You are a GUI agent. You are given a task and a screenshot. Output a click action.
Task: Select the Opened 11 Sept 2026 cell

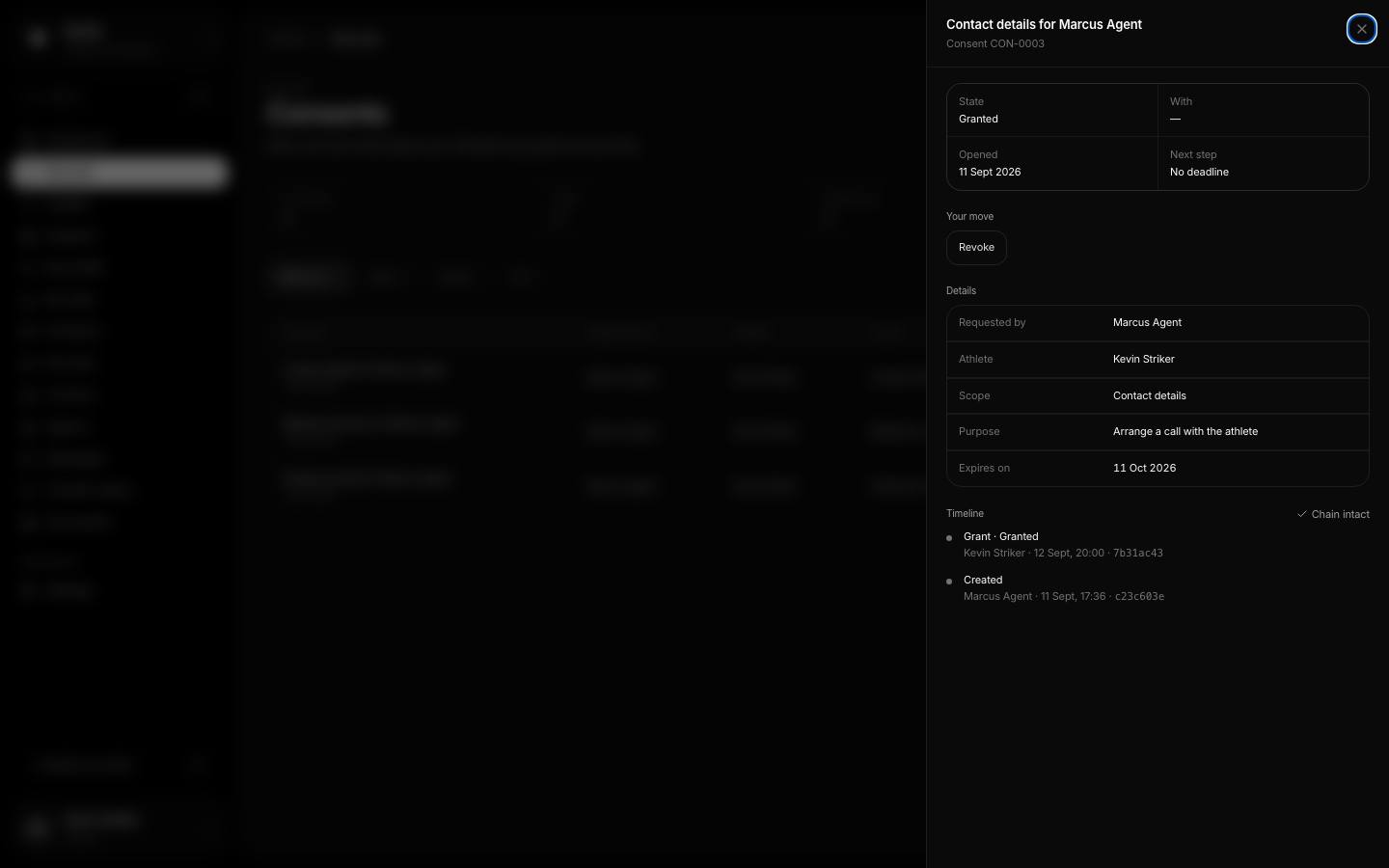pyautogui.click(x=1052, y=163)
